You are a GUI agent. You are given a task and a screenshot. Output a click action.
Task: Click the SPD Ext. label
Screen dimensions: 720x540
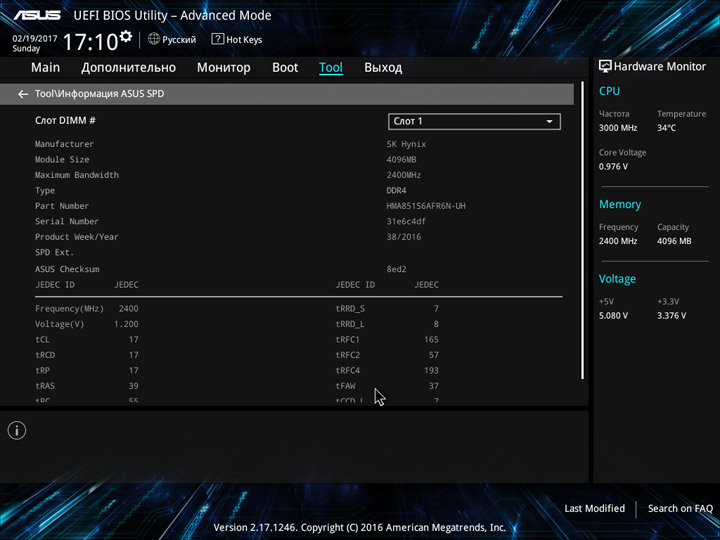tap(54, 253)
